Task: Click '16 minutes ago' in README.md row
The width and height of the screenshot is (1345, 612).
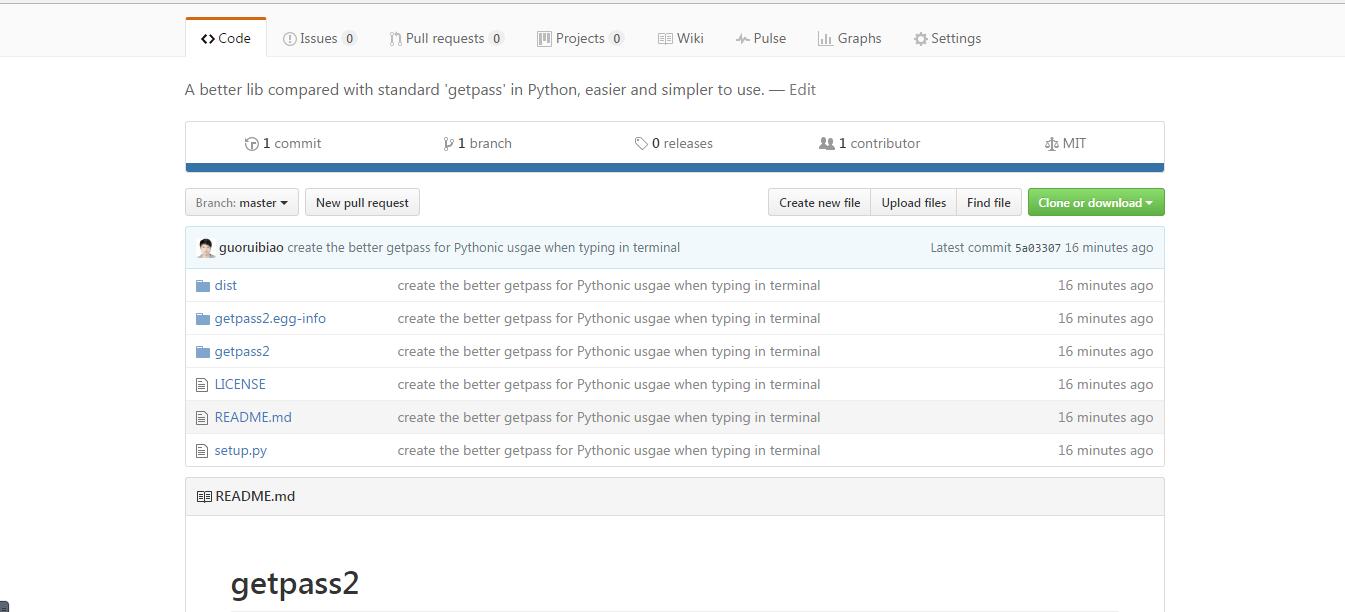Action: [1105, 417]
